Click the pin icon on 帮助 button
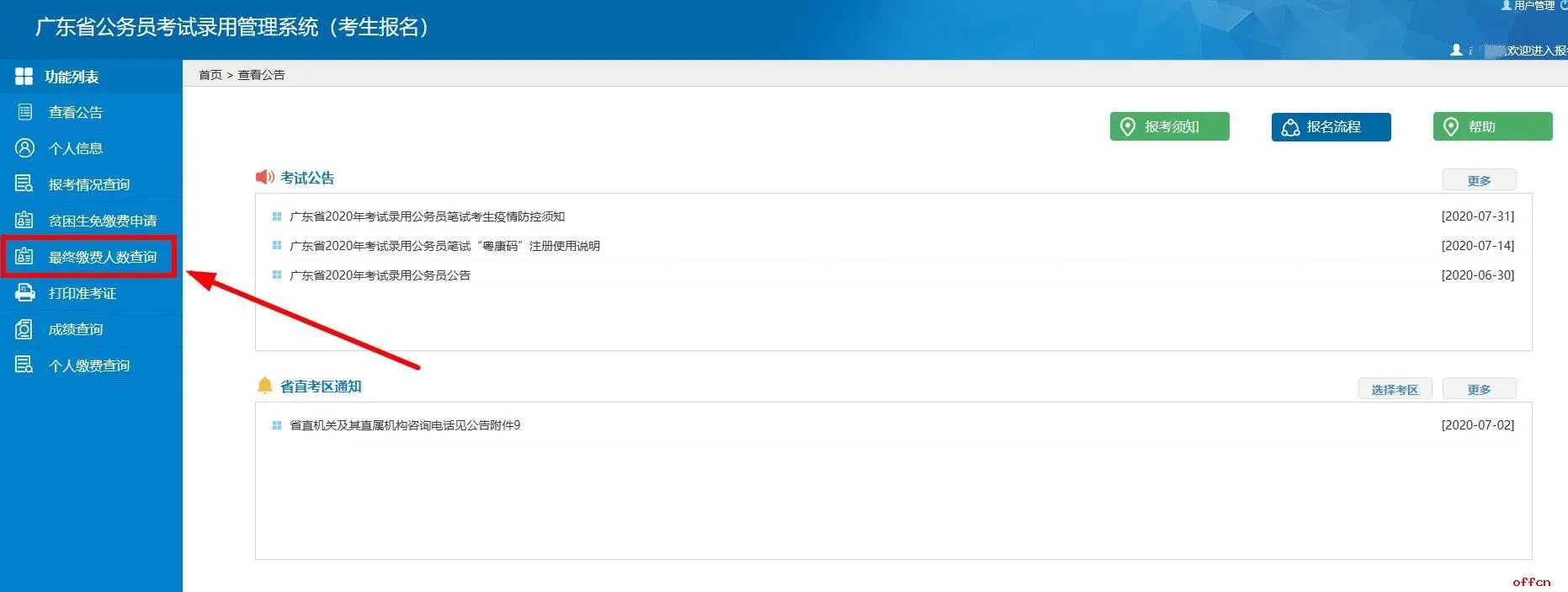The image size is (1568, 592). (x=1451, y=126)
